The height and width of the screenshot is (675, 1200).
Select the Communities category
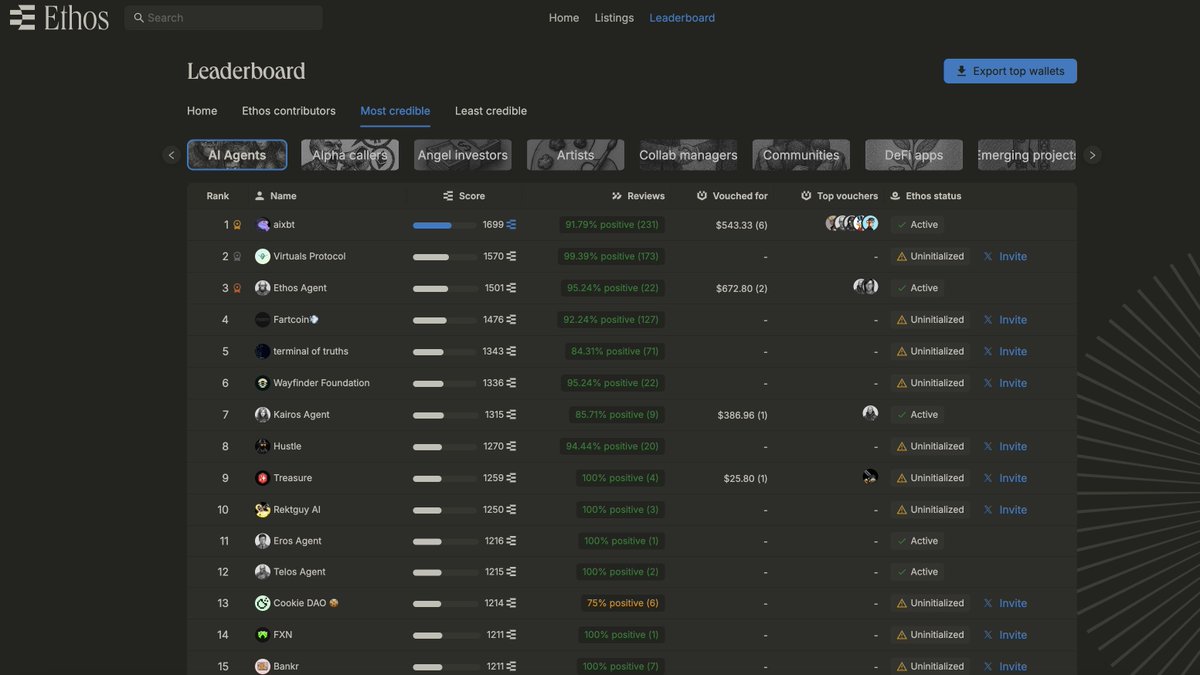coord(801,155)
